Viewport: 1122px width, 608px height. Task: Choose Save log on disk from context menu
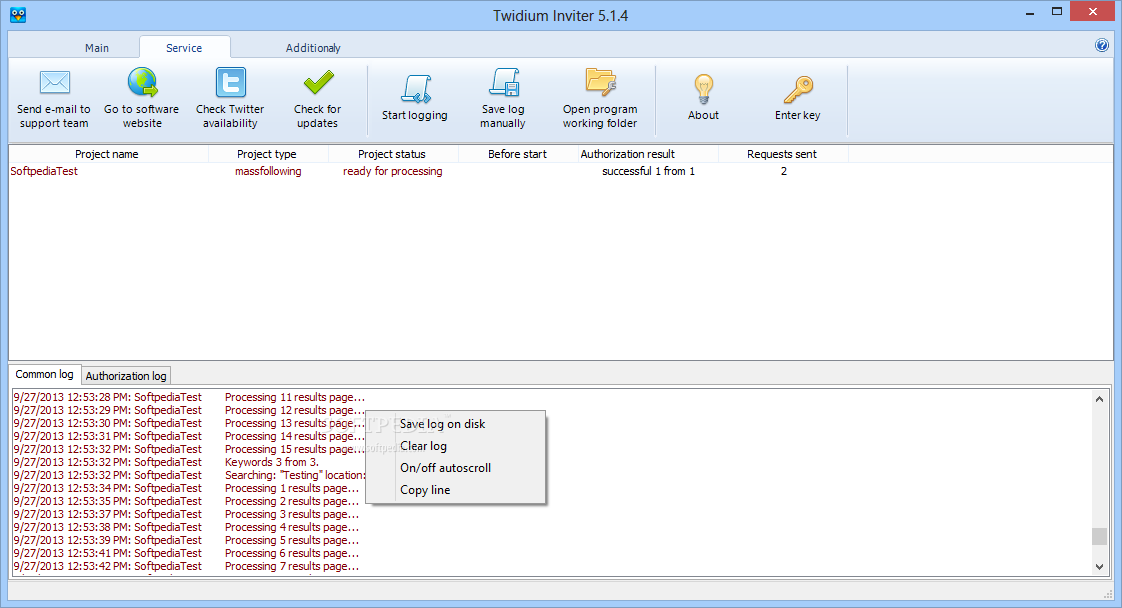(x=456, y=423)
